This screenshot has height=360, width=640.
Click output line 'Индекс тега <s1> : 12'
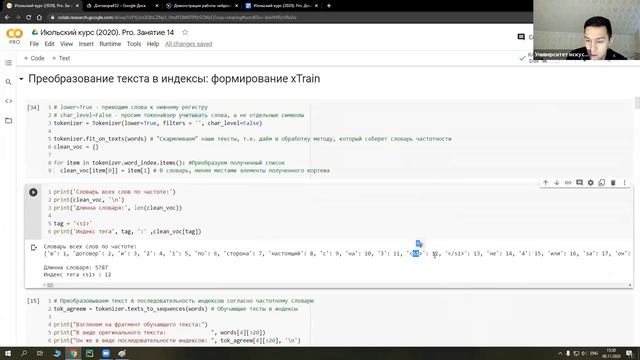coord(77,275)
